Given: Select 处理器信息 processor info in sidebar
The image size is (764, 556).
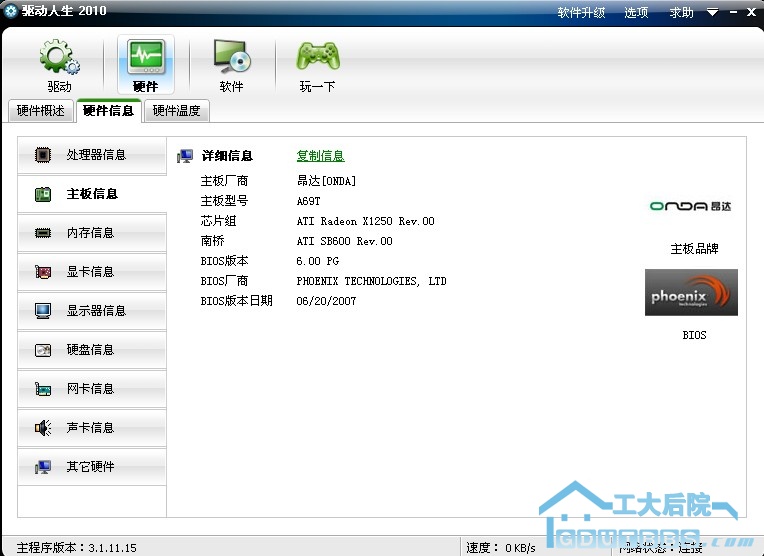Looking at the screenshot, I should 92,155.
